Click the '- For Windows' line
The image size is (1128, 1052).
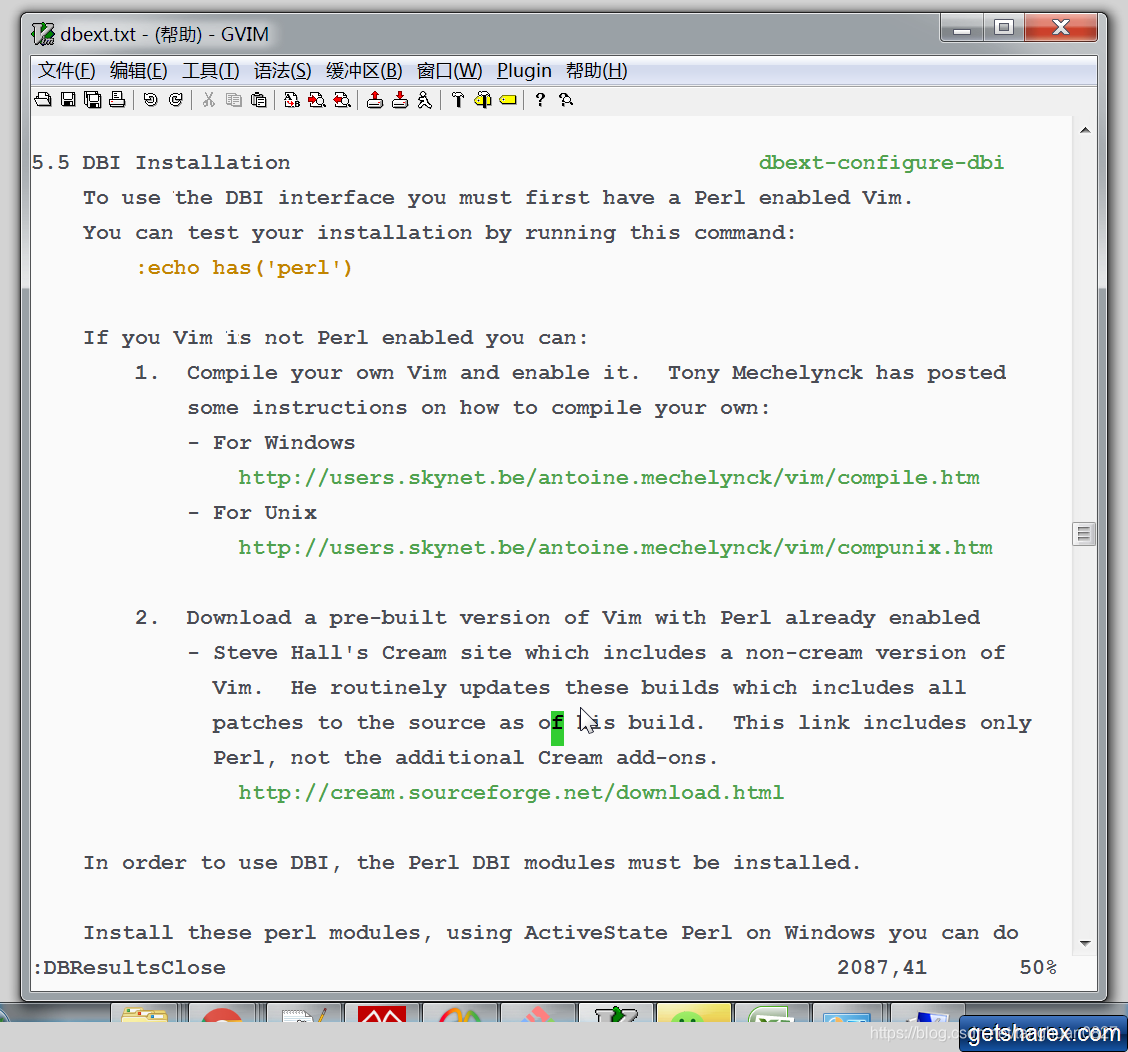(x=271, y=443)
